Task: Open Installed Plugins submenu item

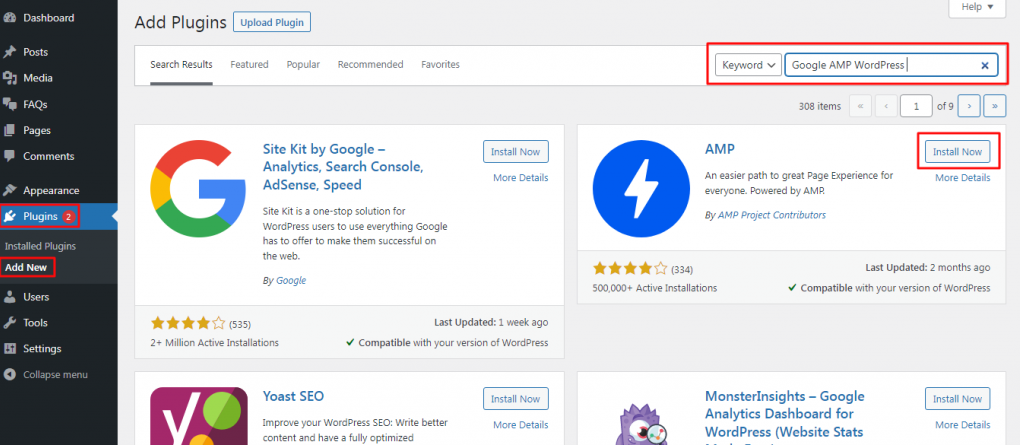Action: 40,246
